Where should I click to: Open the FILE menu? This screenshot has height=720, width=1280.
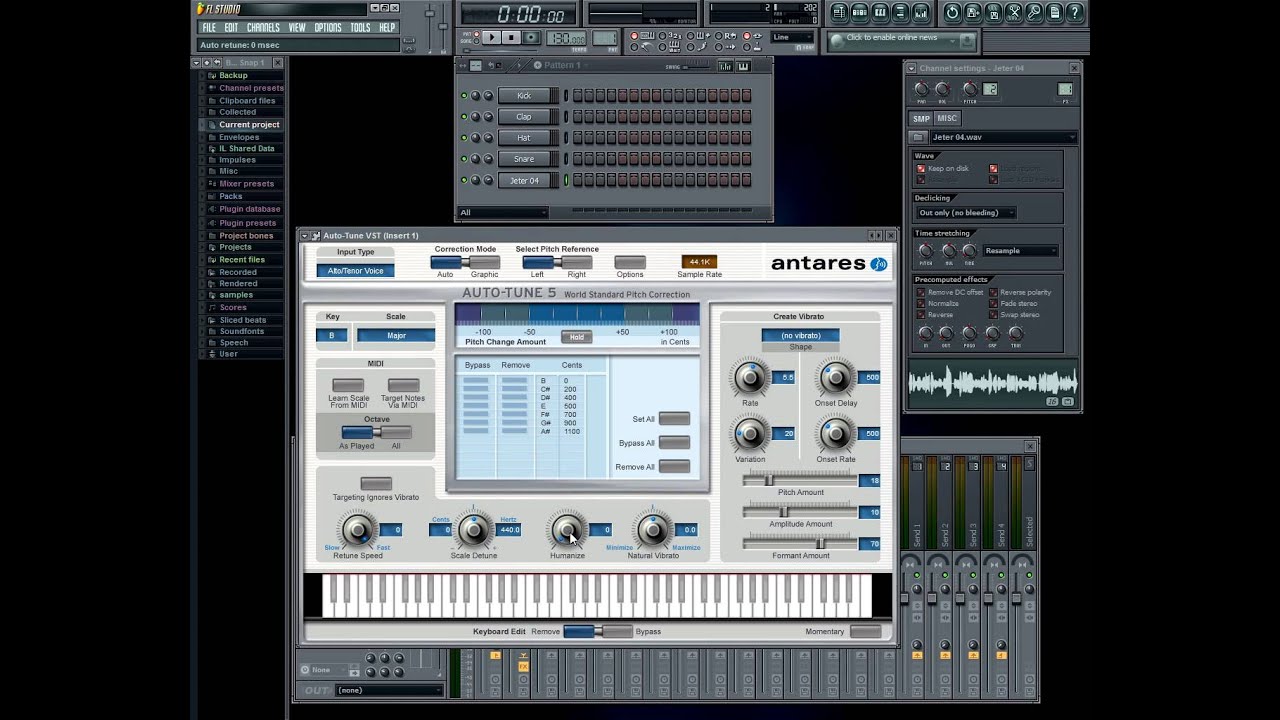point(209,28)
